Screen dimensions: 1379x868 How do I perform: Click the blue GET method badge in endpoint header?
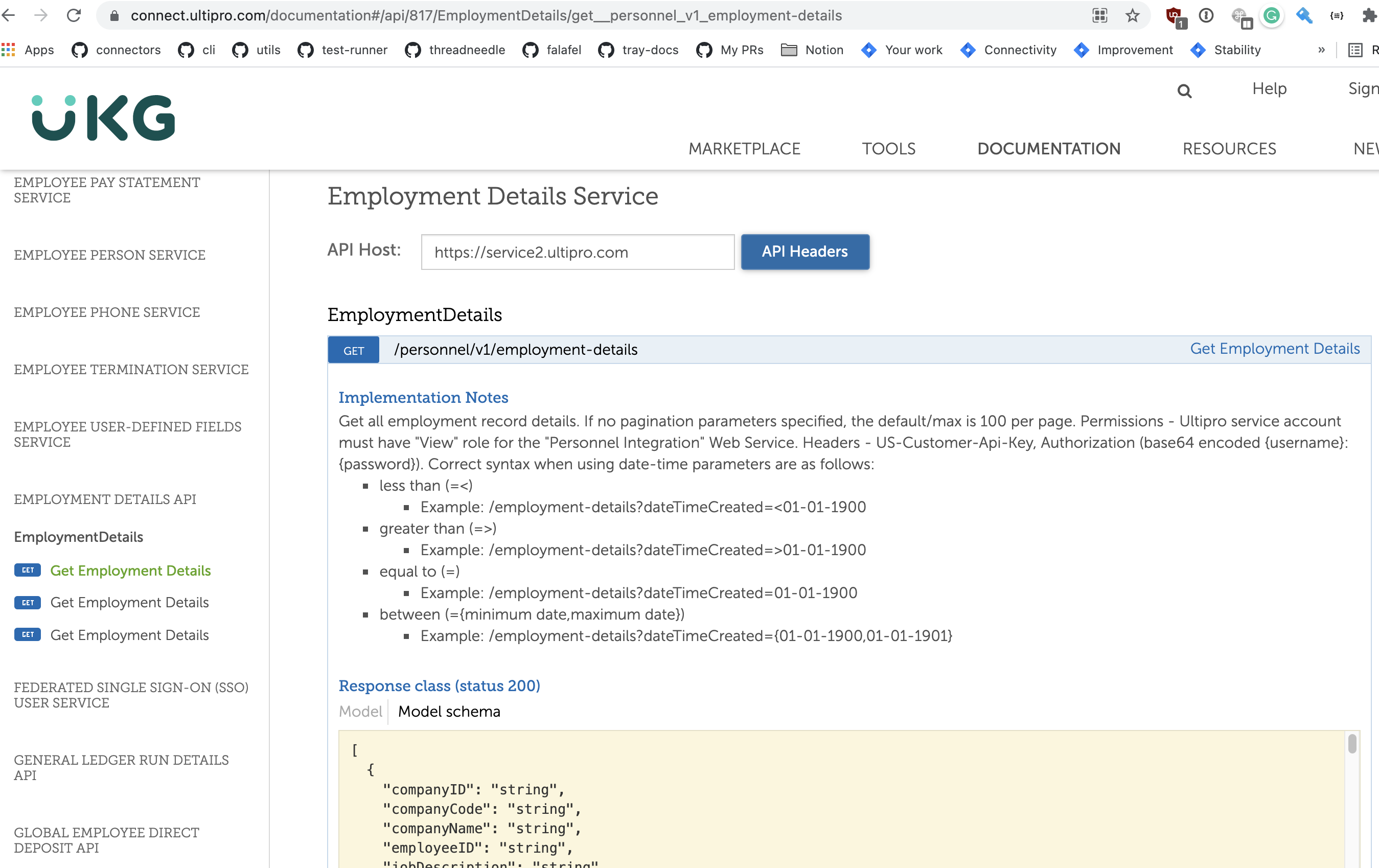coord(353,350)
